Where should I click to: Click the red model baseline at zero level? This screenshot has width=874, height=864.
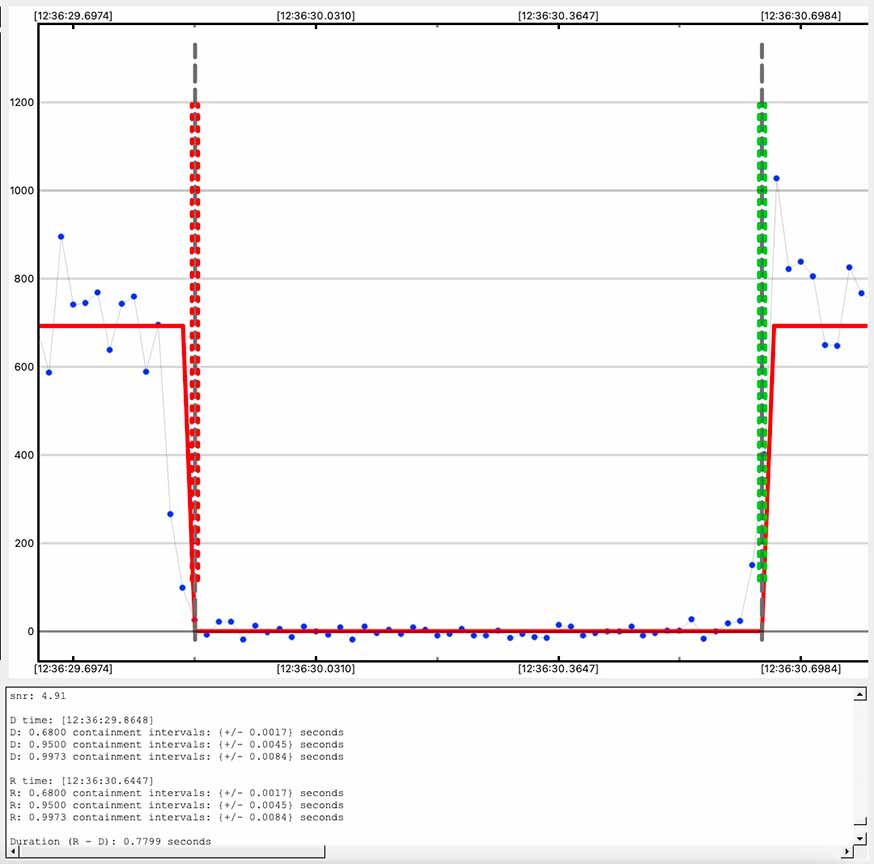[478, 630]
